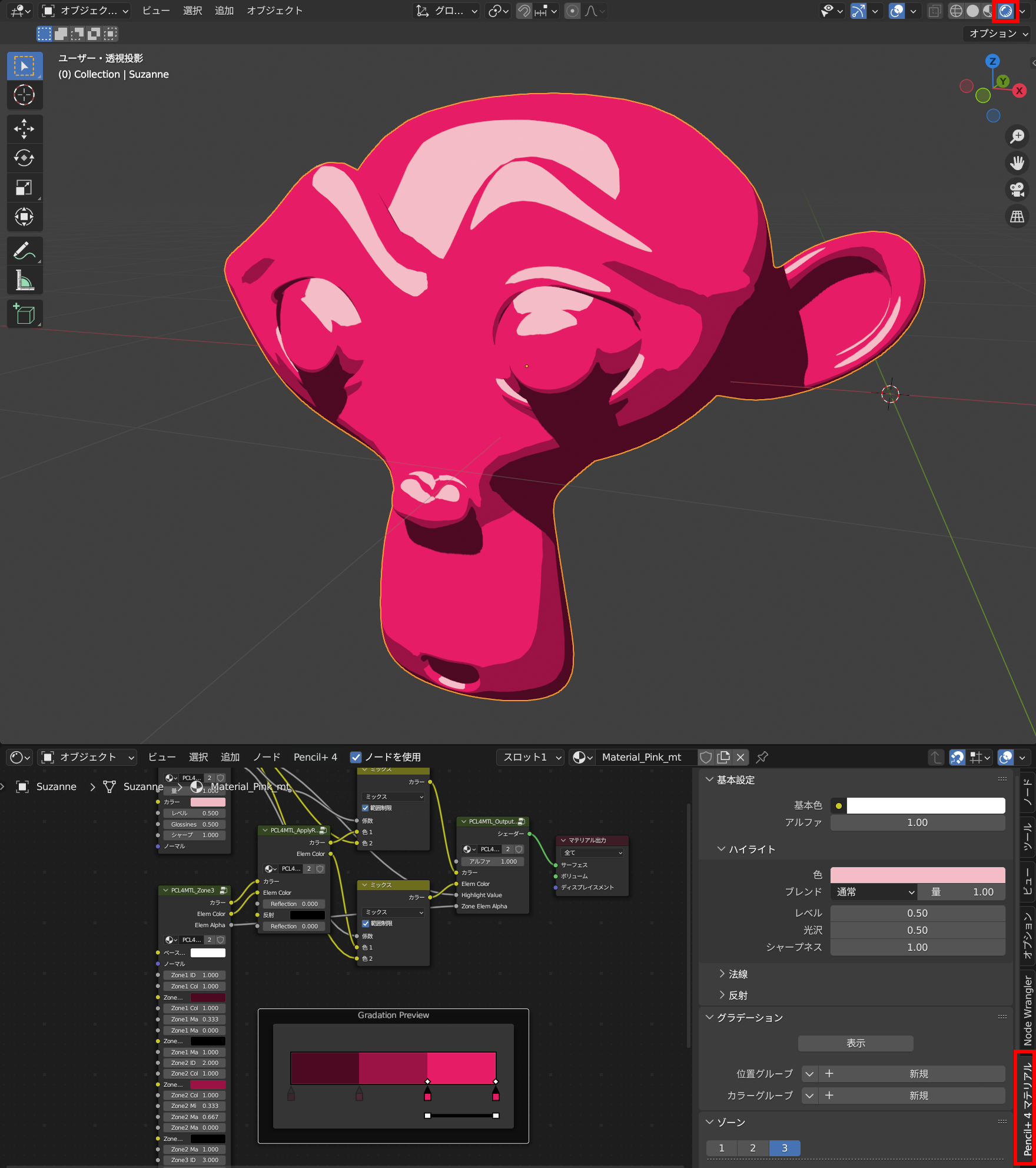The width and height of the screenshot is (1036, 1168).
Task: Click the duplicate material icon
Action: pos(723,757)
